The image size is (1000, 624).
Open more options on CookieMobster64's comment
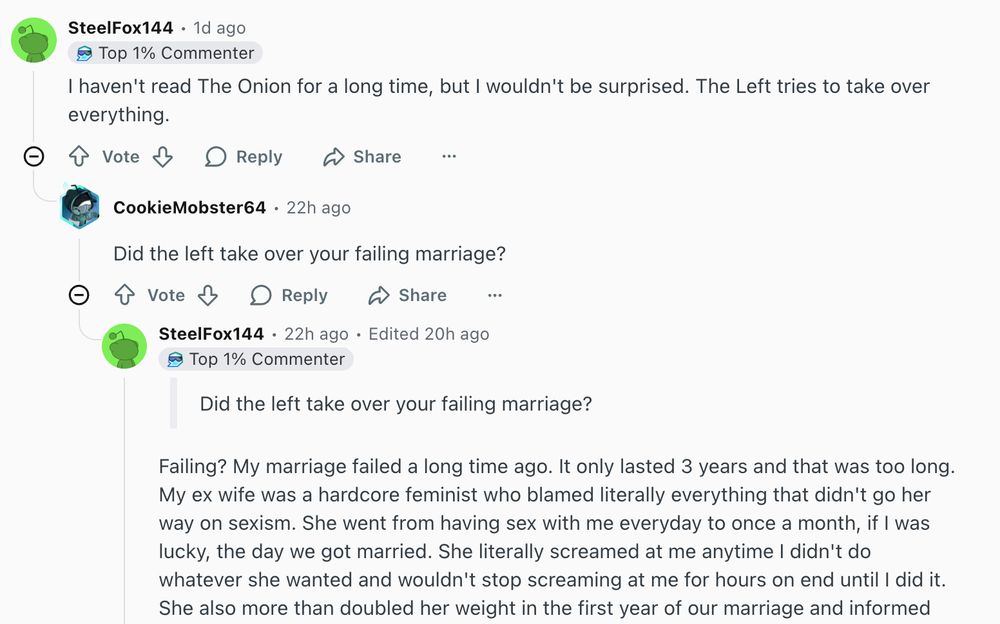point(494,295)
